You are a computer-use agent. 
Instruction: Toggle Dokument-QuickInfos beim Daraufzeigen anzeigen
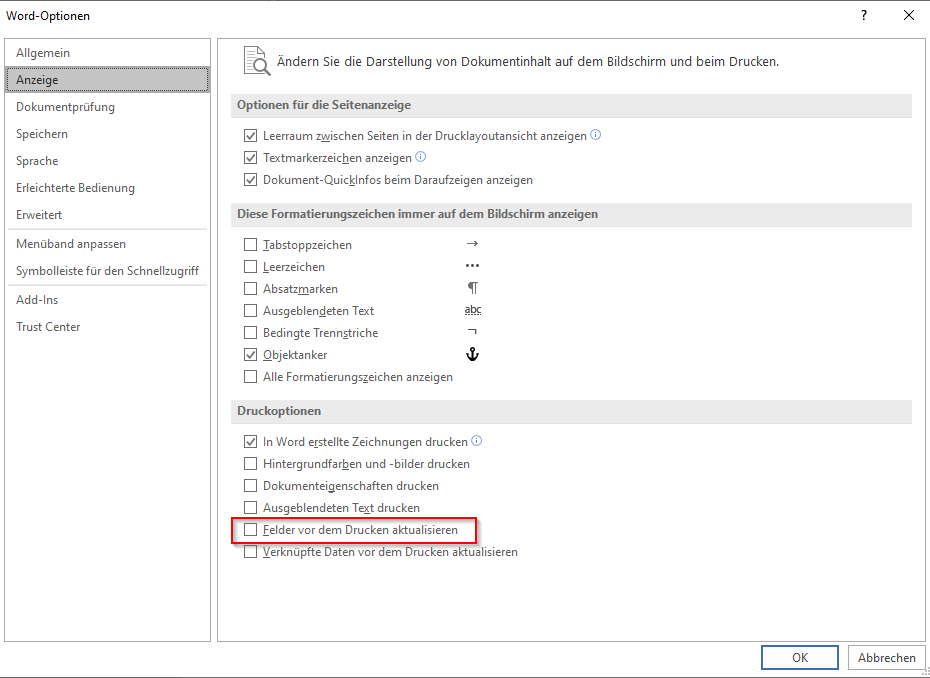pos(250,180)
